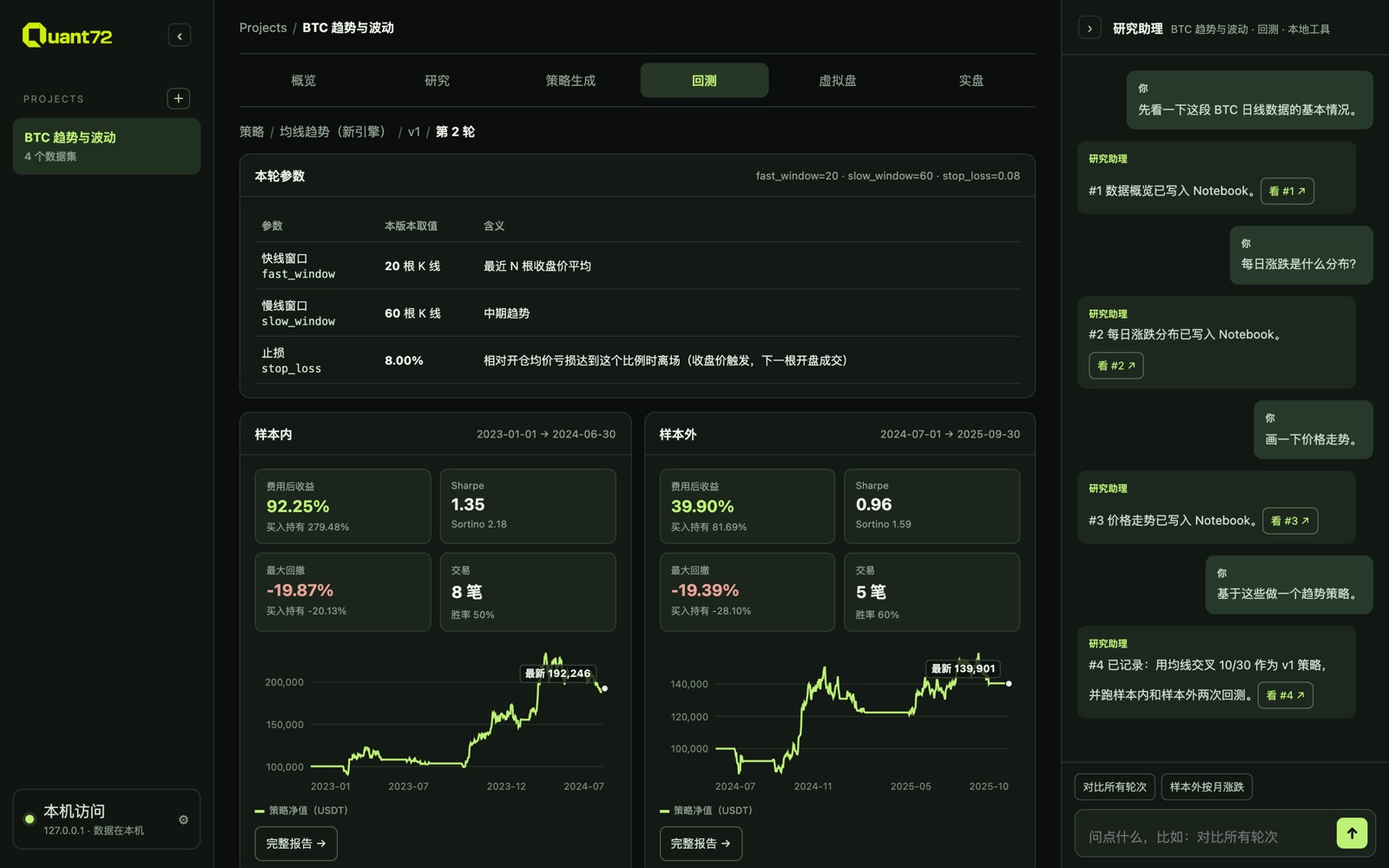Open notebook link 看 #2
This screenshot has width=1389, height=868.
tap(1116, 365)
